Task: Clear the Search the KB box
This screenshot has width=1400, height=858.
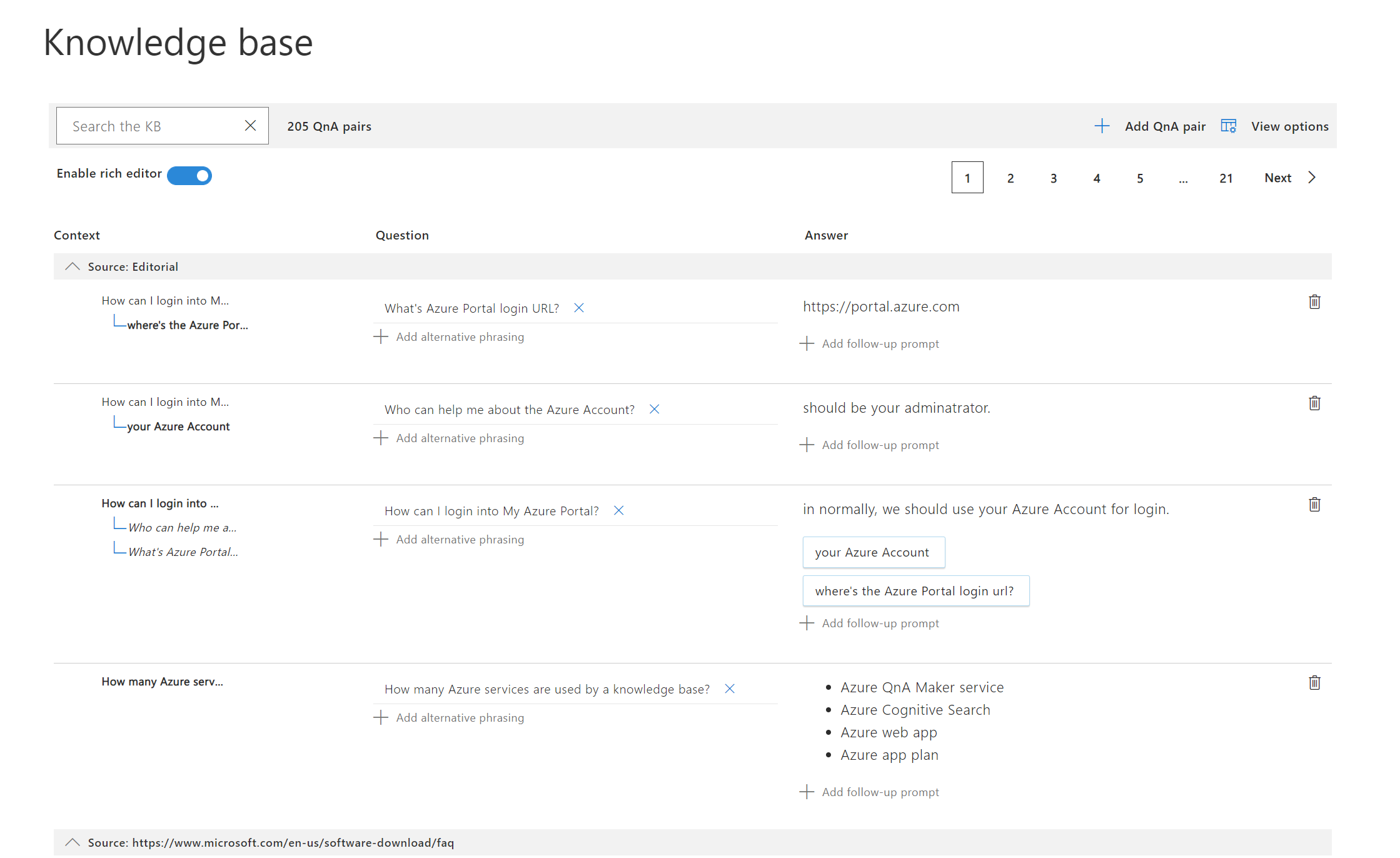Action: [x=250, y=126]
